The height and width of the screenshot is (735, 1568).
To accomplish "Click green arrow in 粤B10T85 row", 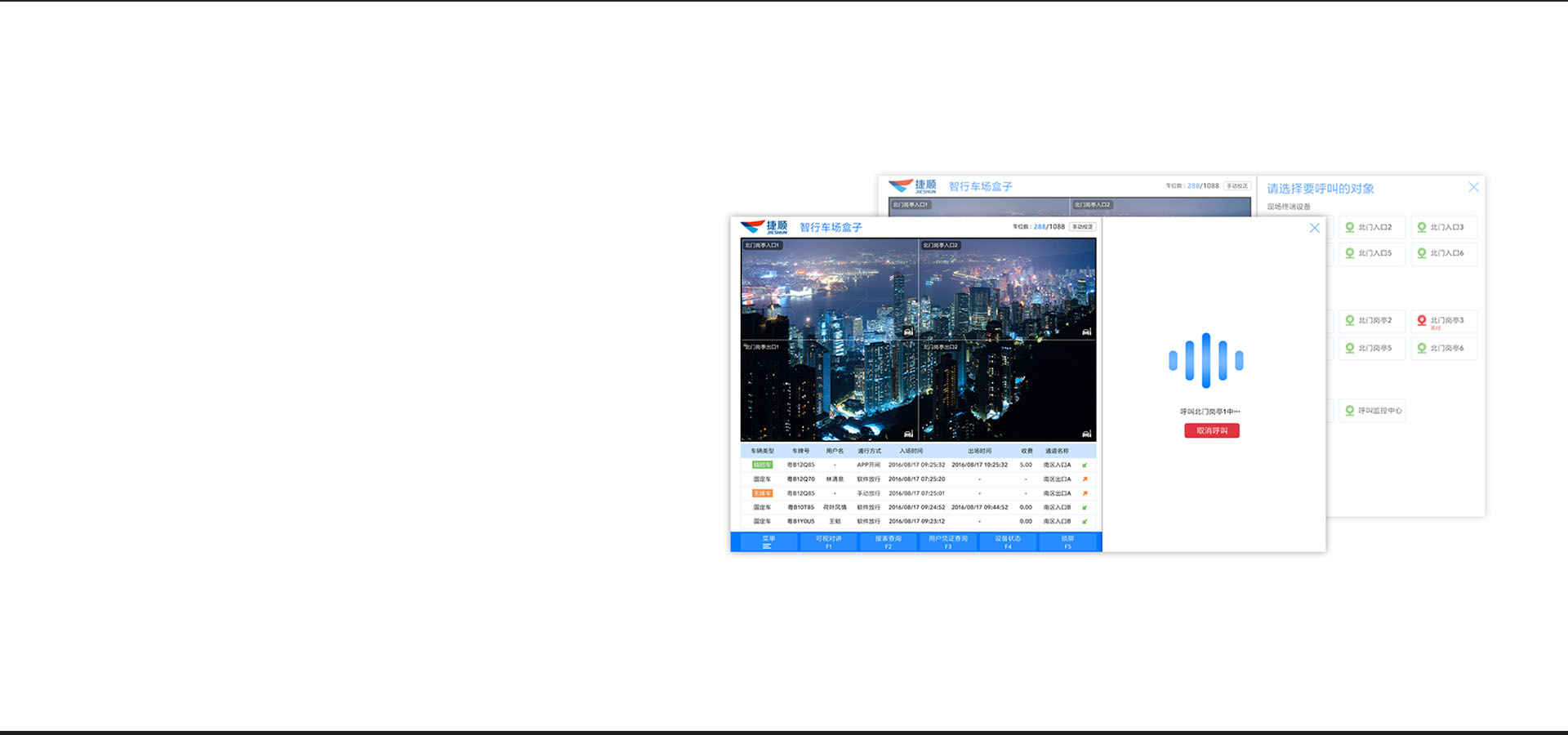I will (x=1085, y=507).
